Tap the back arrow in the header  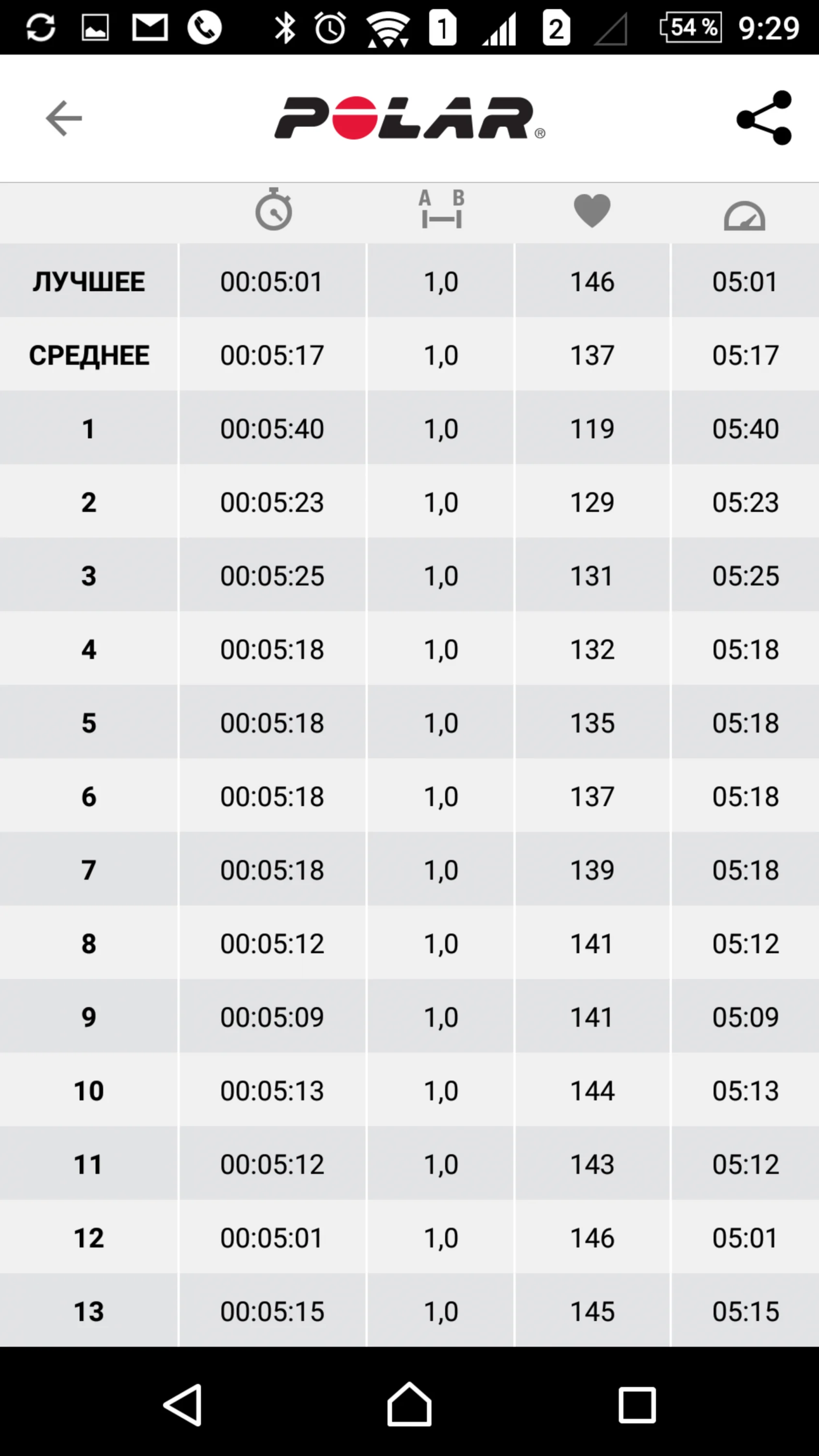pyautogui.click(x=64, y=119)
